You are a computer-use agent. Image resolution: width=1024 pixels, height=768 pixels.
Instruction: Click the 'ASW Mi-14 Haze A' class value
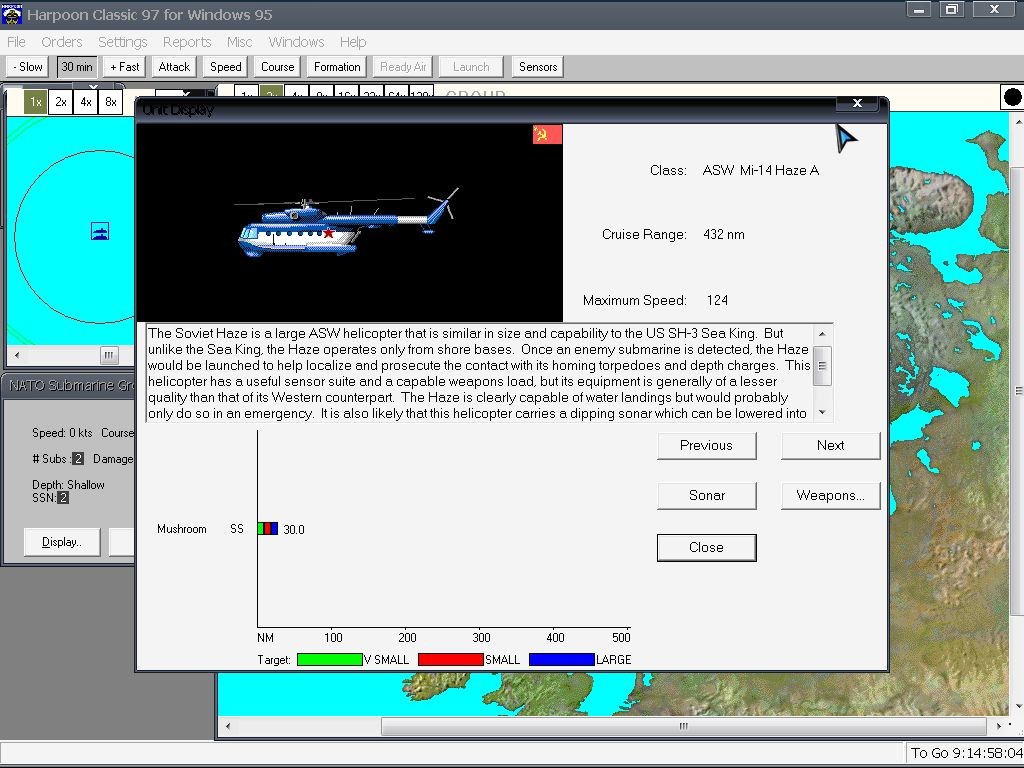click(761, 170)
